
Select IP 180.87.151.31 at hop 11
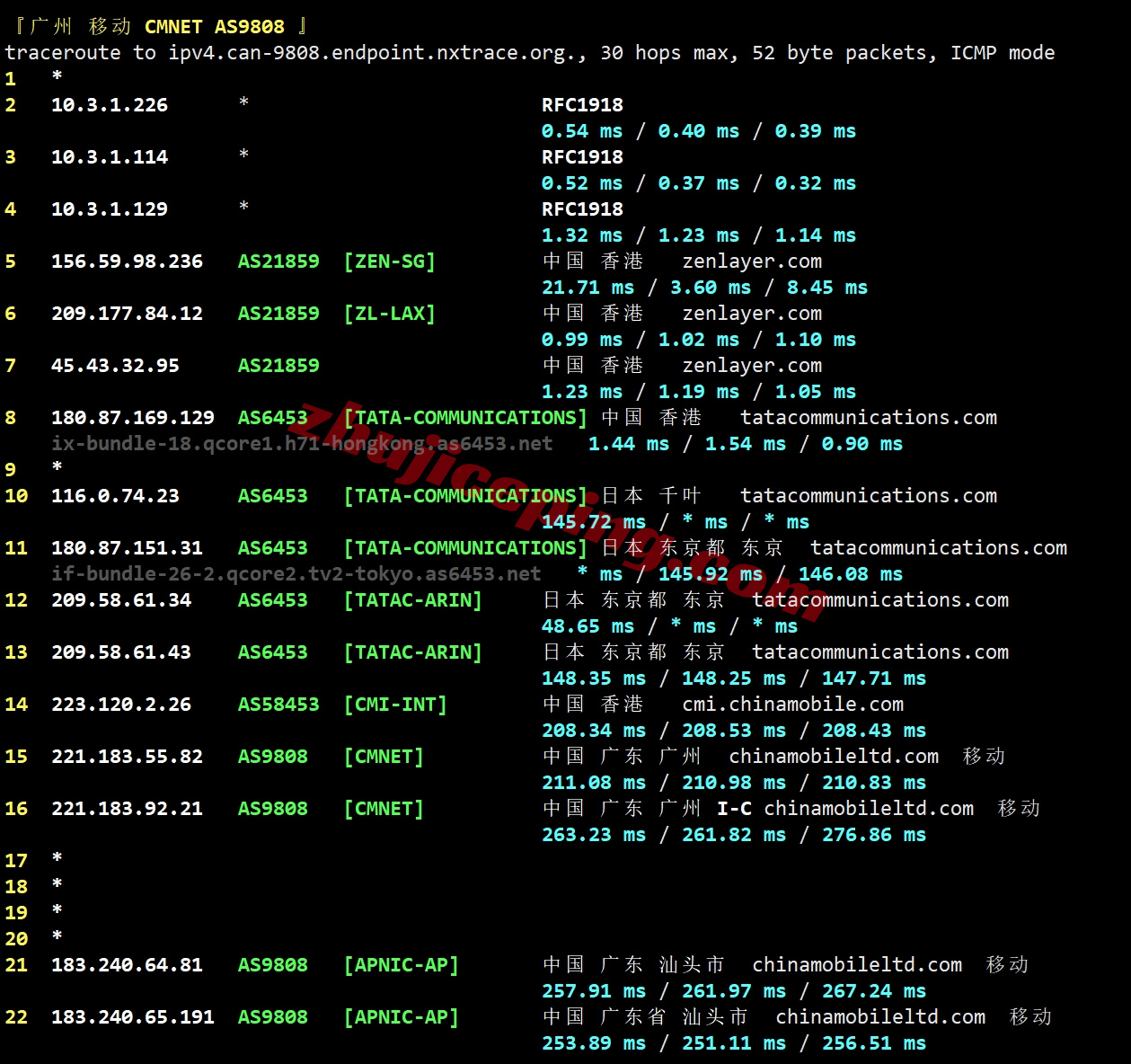[x=127, y=548]
